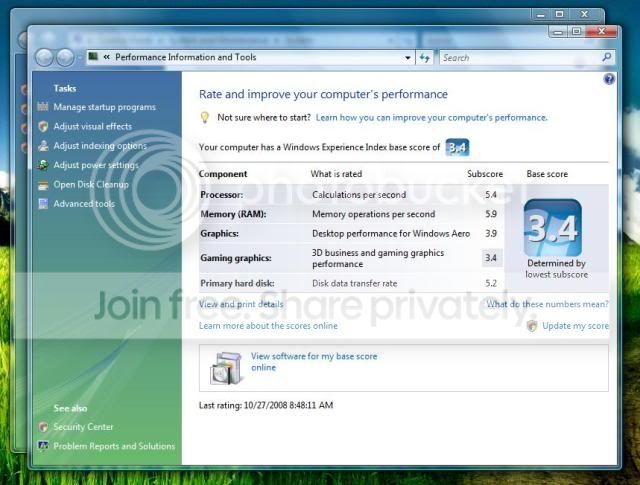Open Adjust power settings task
Viewport: 640px width, 485px height.
[96, 165]
